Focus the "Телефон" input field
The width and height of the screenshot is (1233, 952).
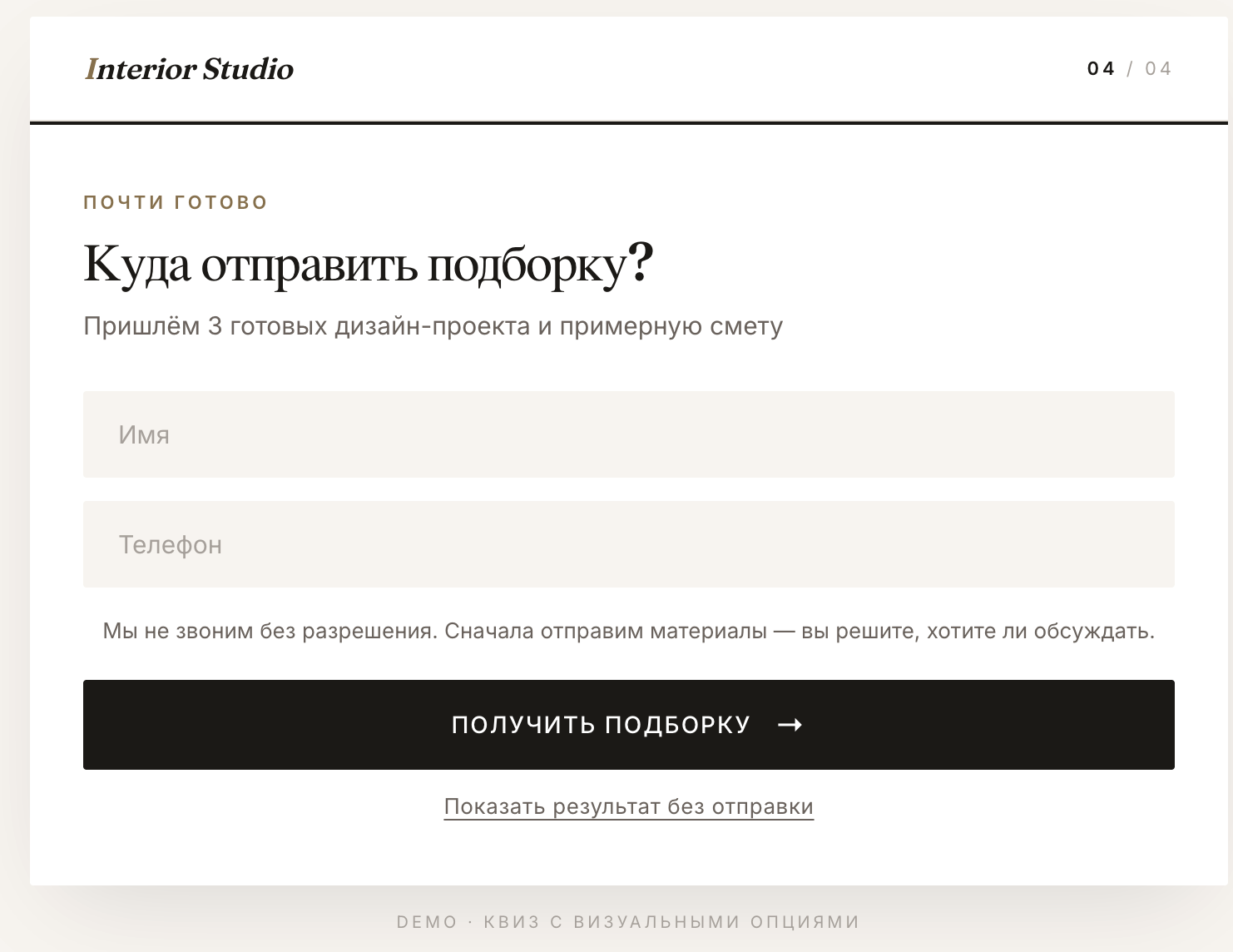pyautogui.click(x=628, y=544)
